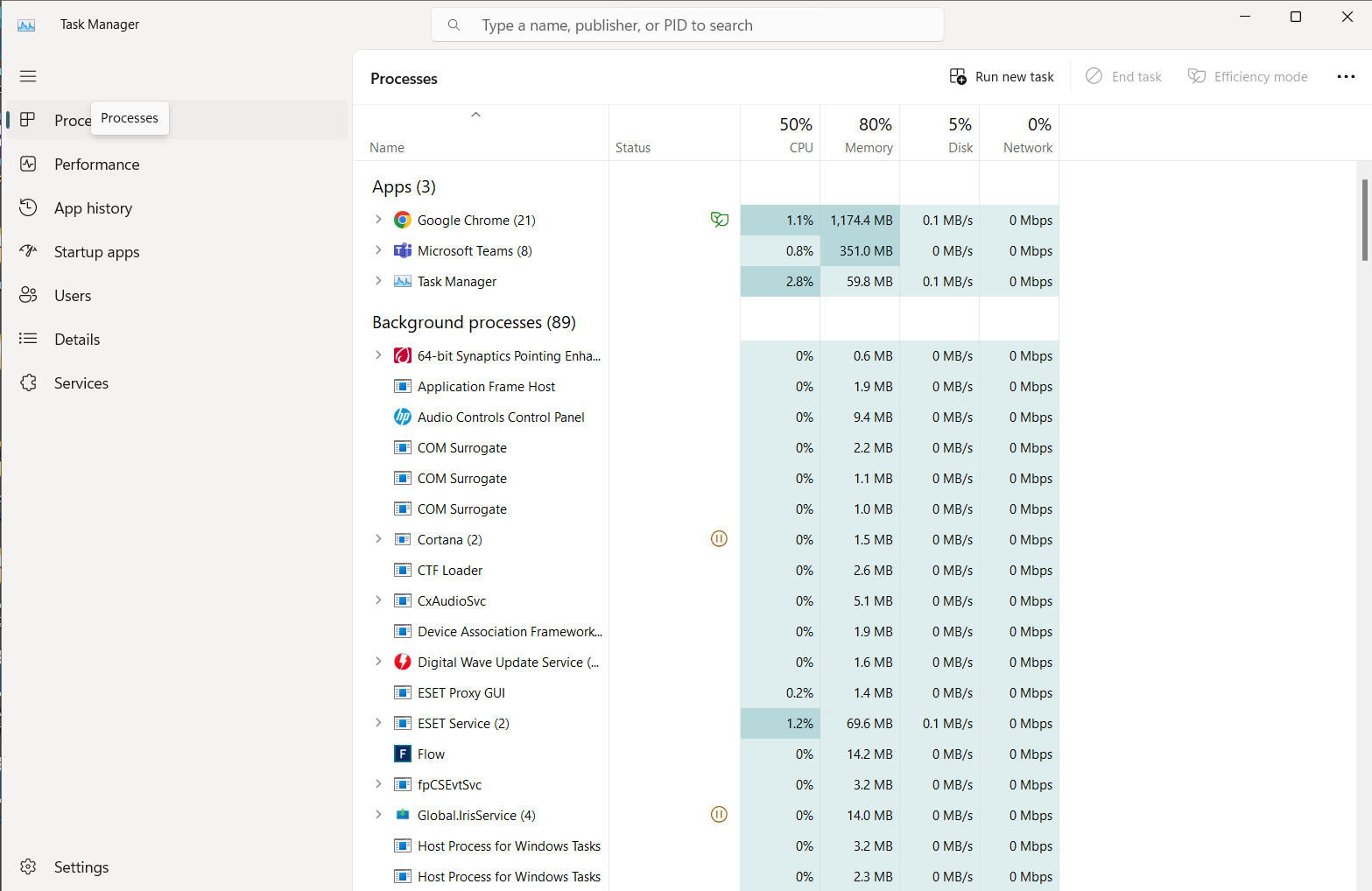Expand the fpCSEvtSvc entry

pyautogui.click(x=378, y=784)
